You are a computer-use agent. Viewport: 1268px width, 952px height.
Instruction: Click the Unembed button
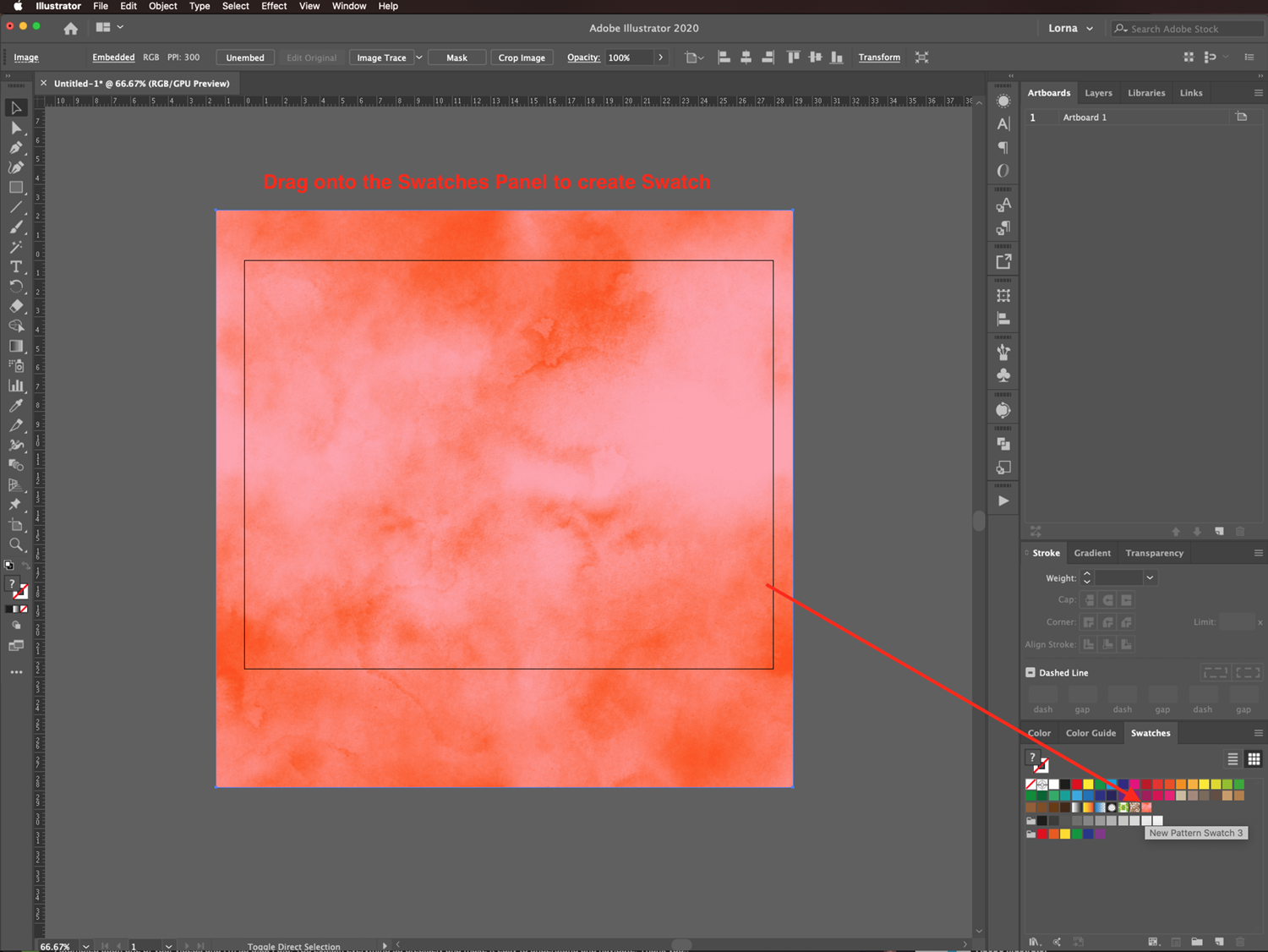(245, 57)
